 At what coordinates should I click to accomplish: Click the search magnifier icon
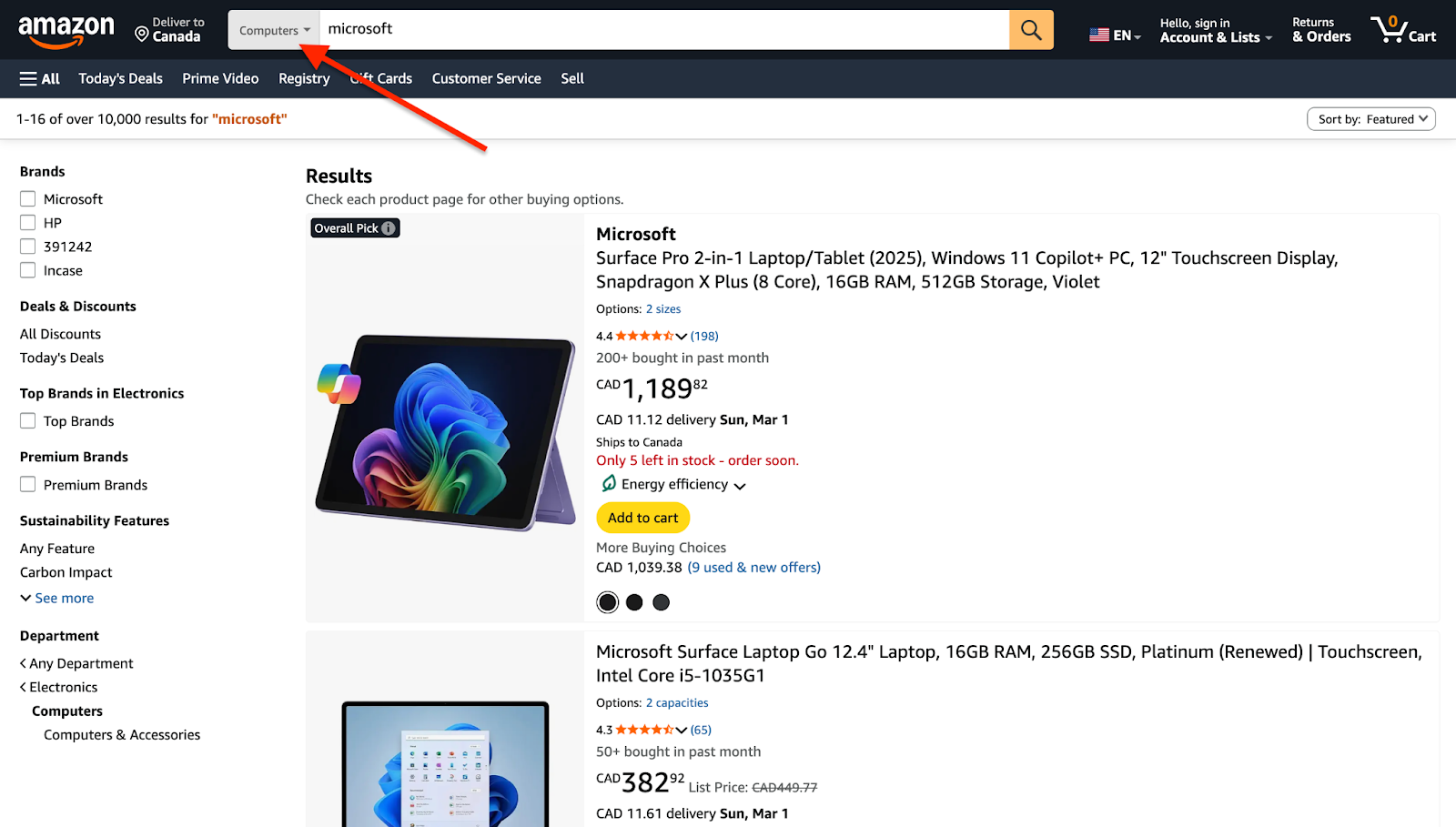click(x=1030, y=29)
